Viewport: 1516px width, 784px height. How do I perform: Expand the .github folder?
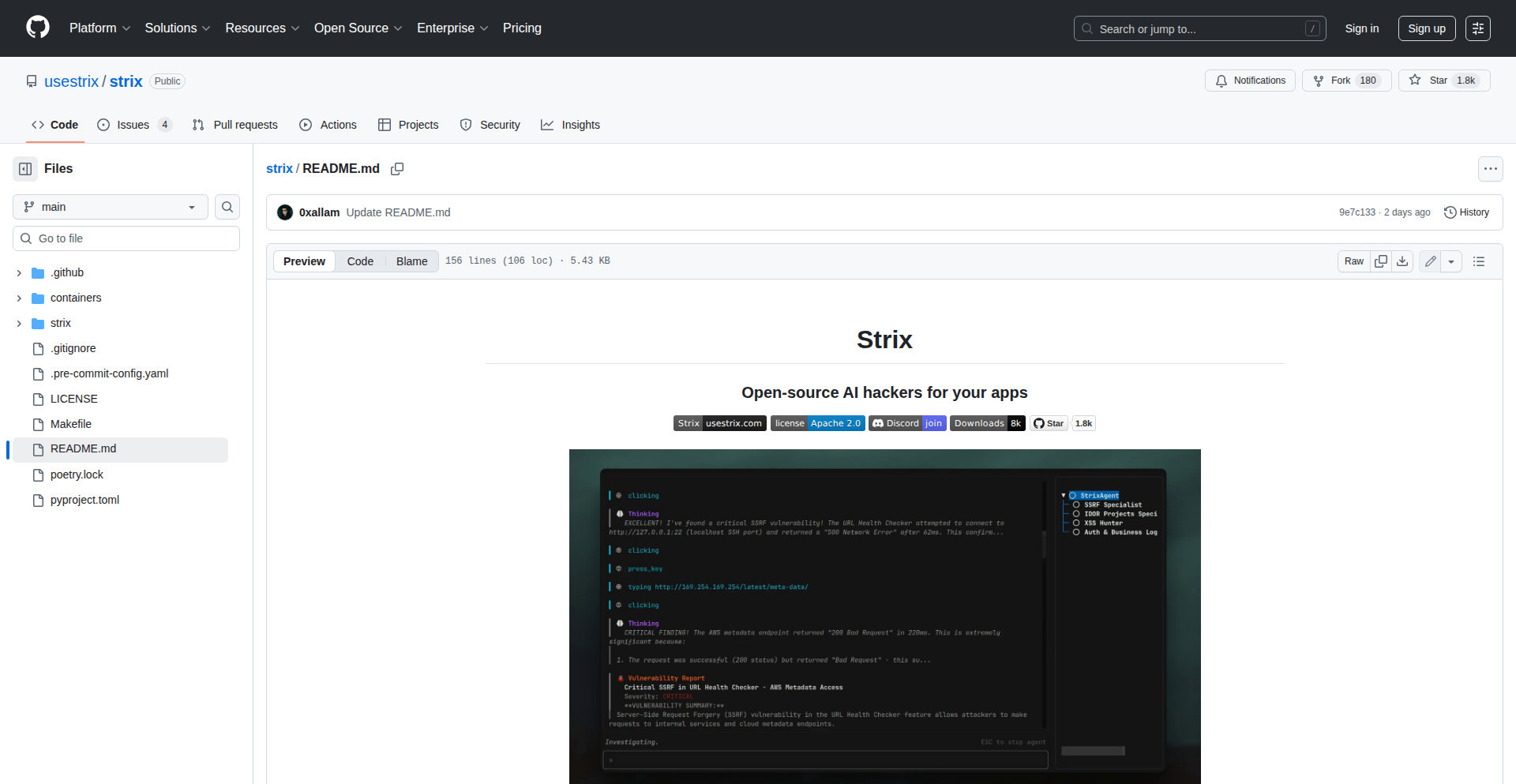19,273
